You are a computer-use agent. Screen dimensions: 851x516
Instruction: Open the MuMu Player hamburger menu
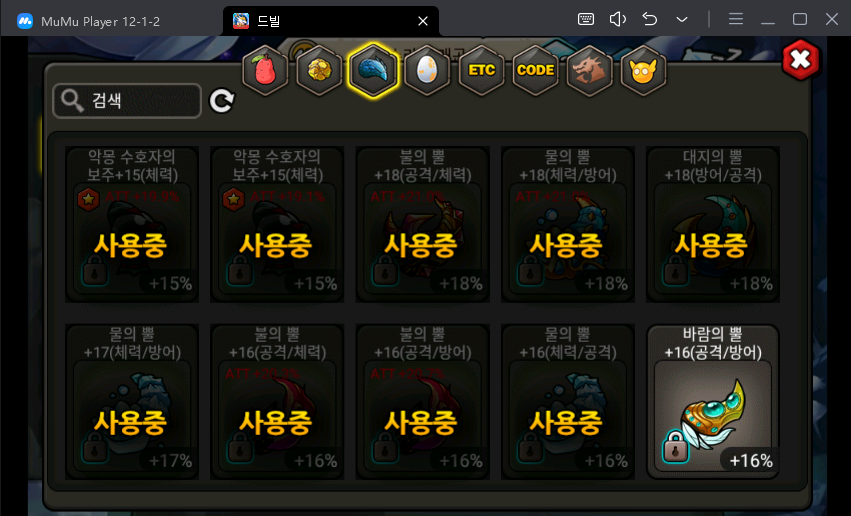(x=735, y=20)
